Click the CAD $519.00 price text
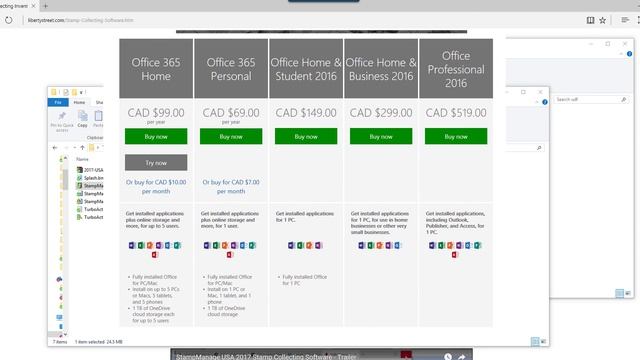 pyautogui.click(x=456, y=113)
